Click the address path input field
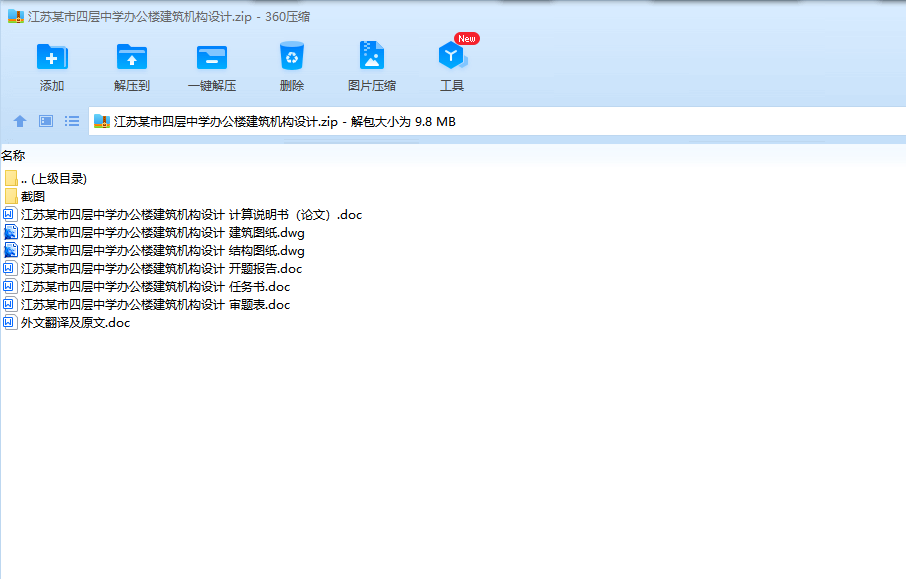Screen dimensions: 906x579 [x=497, y=121]
